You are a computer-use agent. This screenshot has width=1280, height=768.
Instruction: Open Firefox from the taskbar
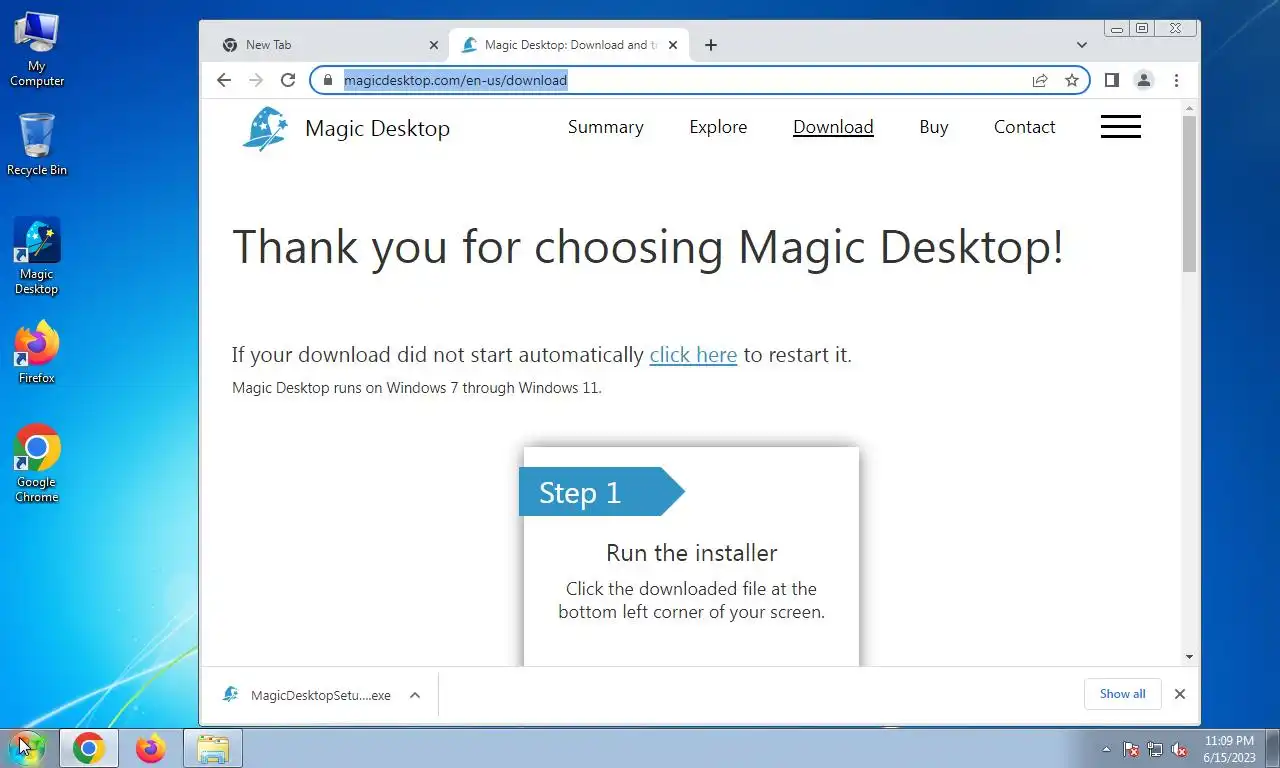[x=151, y=748]
